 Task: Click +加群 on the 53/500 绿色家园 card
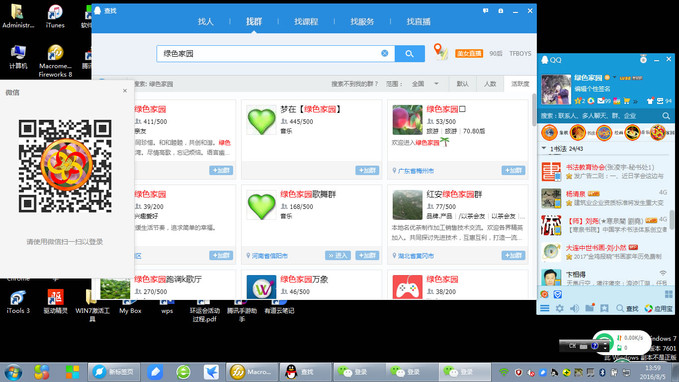(514, 170)
